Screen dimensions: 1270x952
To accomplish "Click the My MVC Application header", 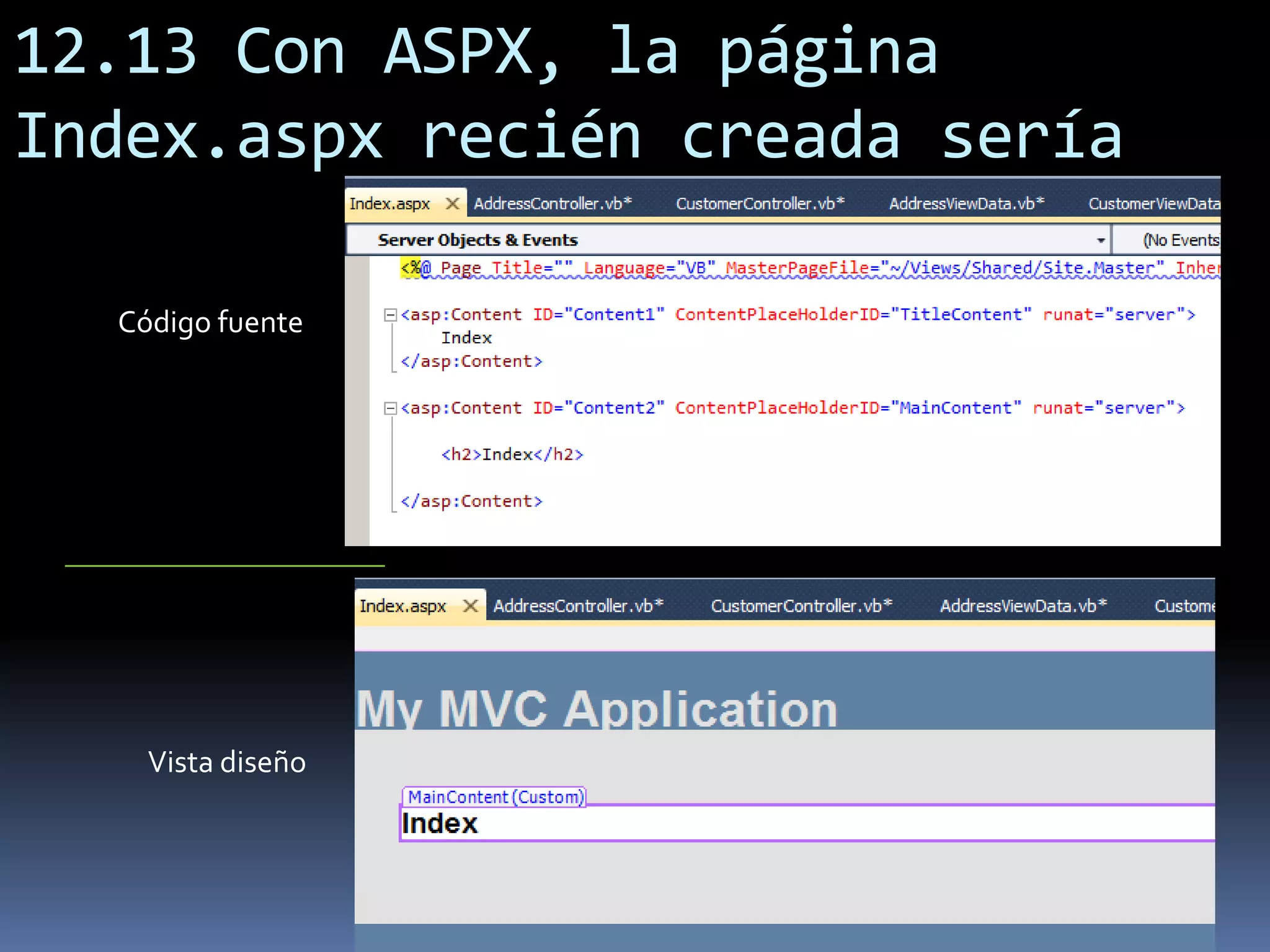I will coord(597,708).
